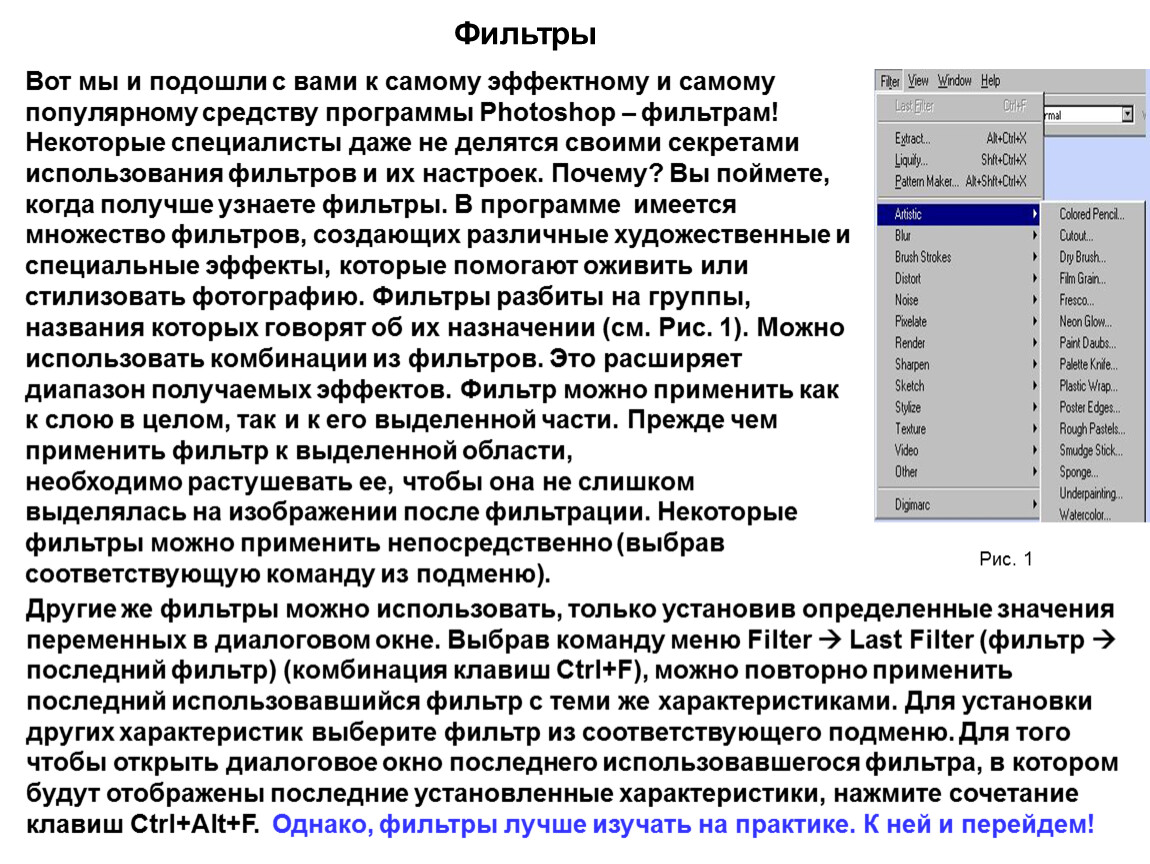Open the Filter menu in the menu bar
This screenshot has width=1150, height=864.
point(890,81)
